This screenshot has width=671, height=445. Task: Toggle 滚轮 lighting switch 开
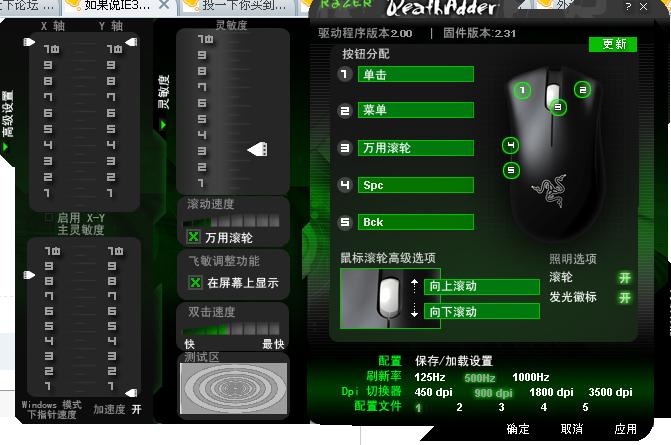[625, 279]
